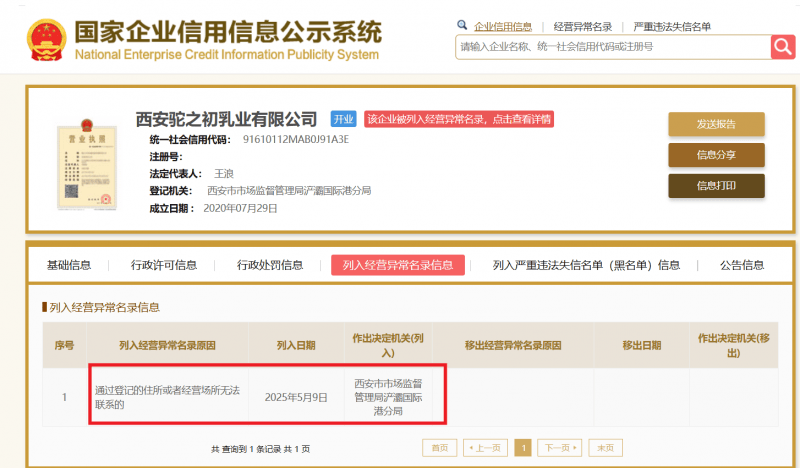Switch to the 行政许可信息 tab
The height and width of the screenshot is (468, 800).
(x=164, y=265)
